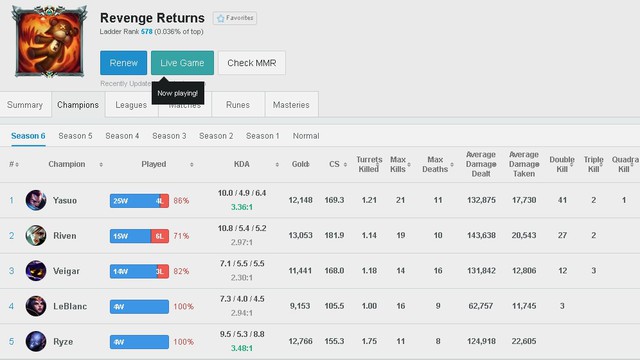
Task: Sort table by Played column arrows
Action: (191, 164)
